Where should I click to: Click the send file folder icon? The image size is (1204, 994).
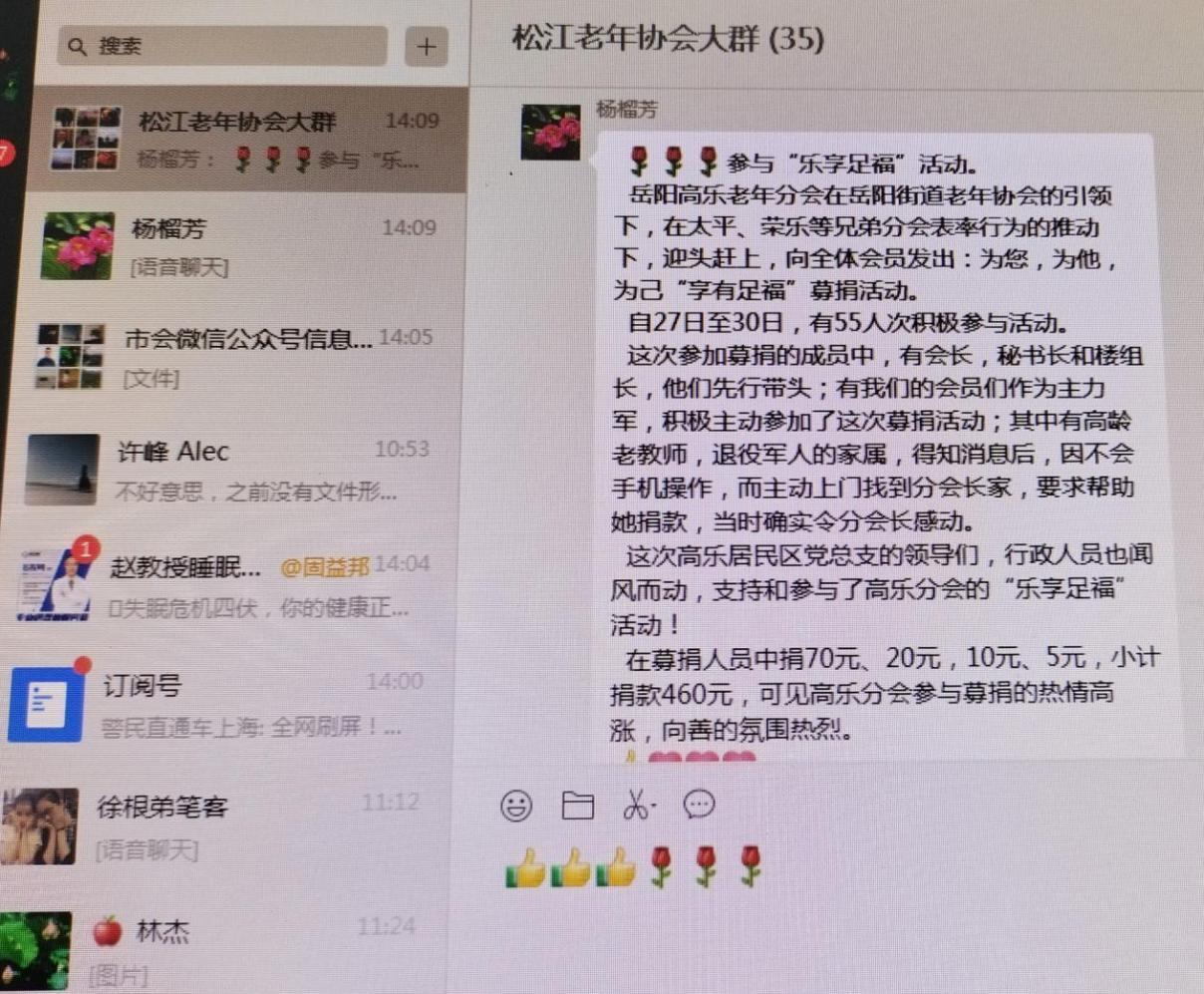click(x=577, y=806)
